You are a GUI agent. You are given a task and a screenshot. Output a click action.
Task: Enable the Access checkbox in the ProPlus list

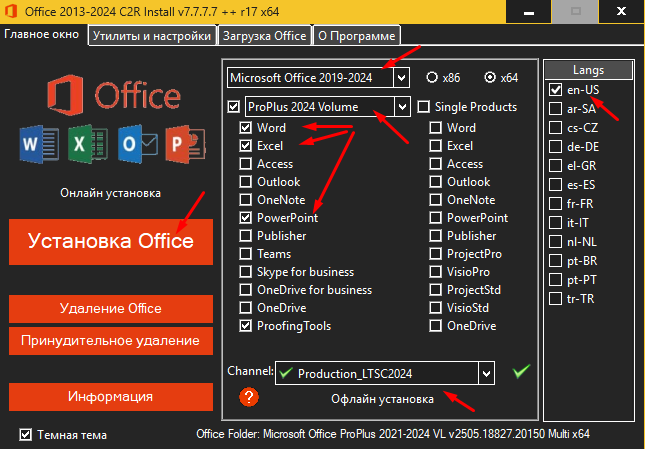click(x=246, y=164)
